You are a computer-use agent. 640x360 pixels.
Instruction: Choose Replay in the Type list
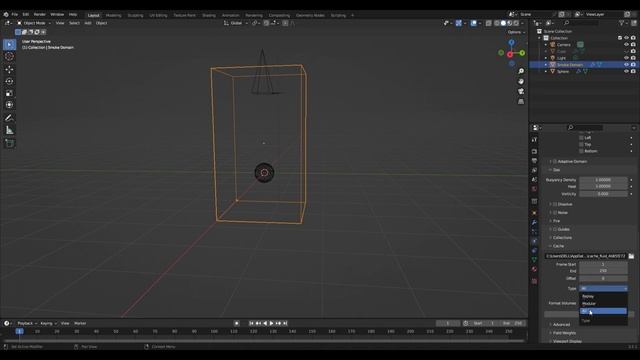pyautogui.click(x=603, y=296)
